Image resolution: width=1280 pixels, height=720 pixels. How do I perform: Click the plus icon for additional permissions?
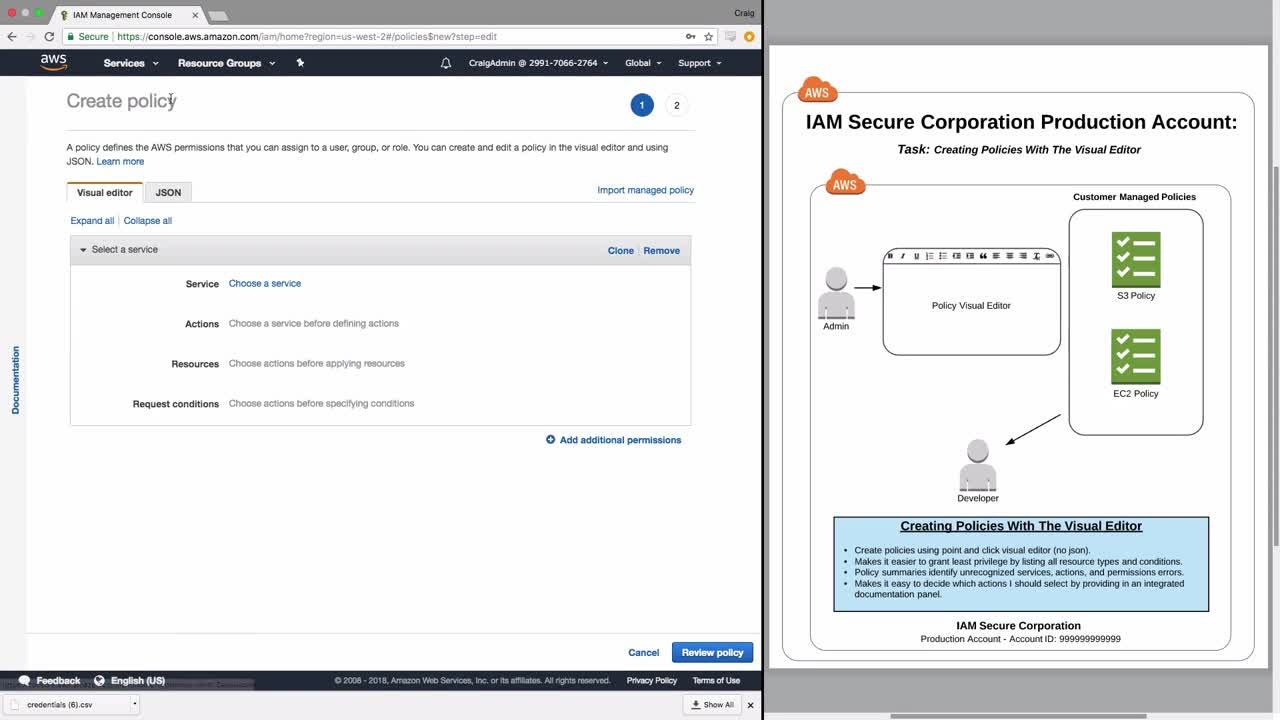click(x=550, y=440)
